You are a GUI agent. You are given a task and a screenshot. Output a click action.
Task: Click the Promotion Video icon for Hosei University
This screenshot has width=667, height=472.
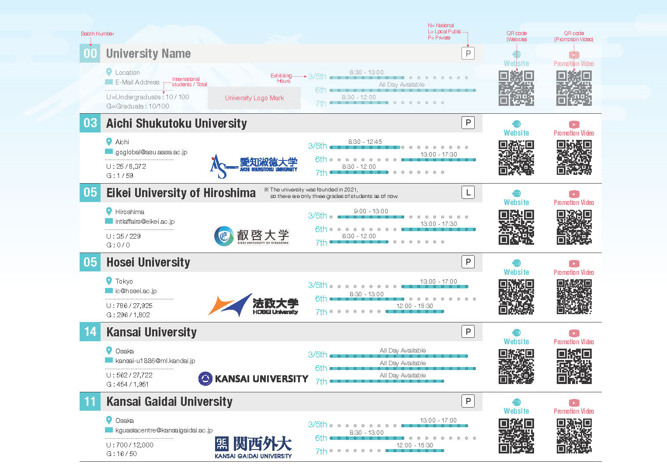(574, 264)
